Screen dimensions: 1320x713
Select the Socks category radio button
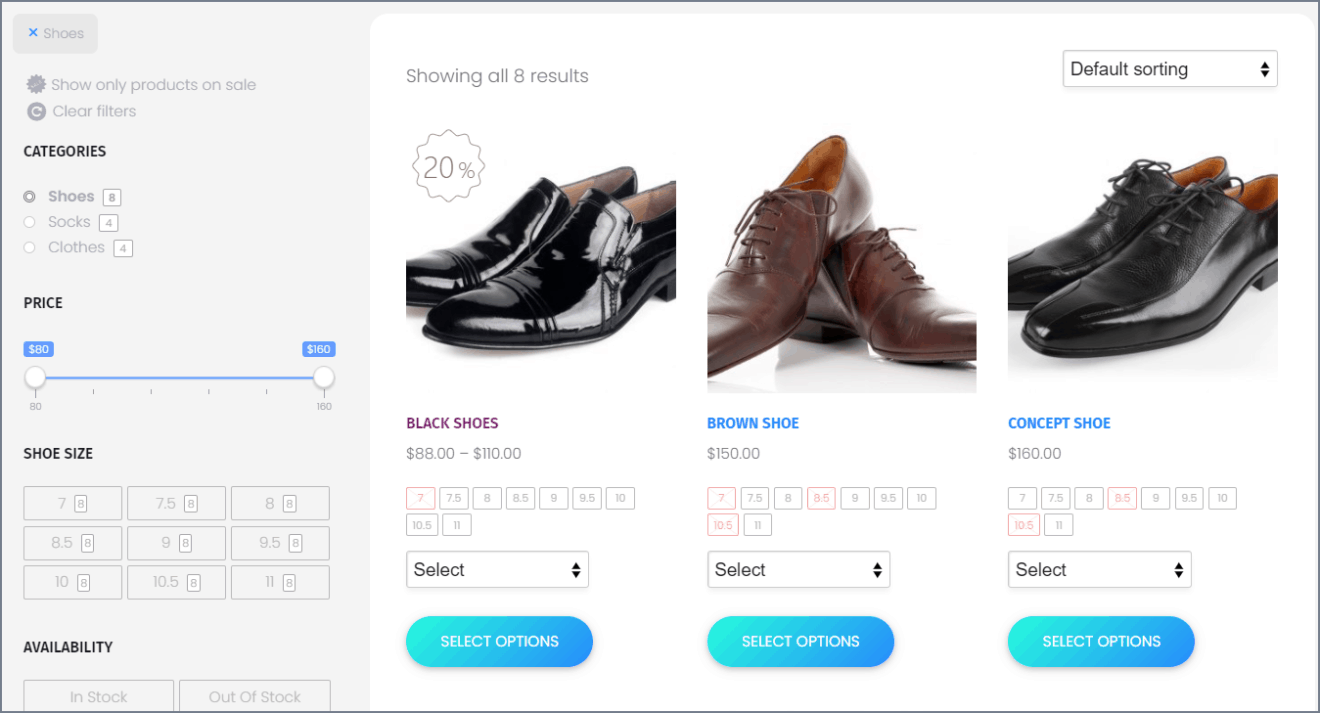click(x=29, y=221)
